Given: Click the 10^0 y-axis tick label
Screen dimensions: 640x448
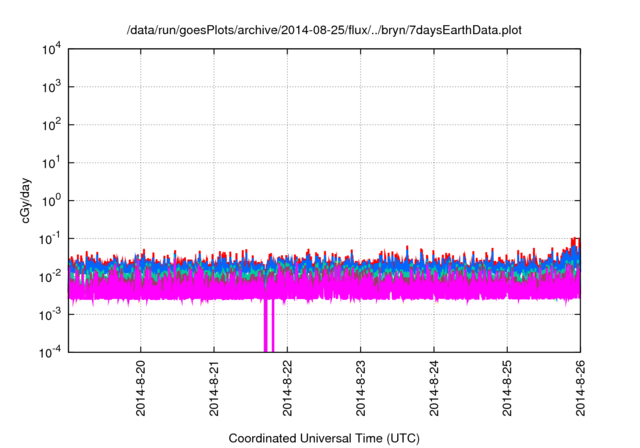Looking at the screenshot, I should (51, 201).
